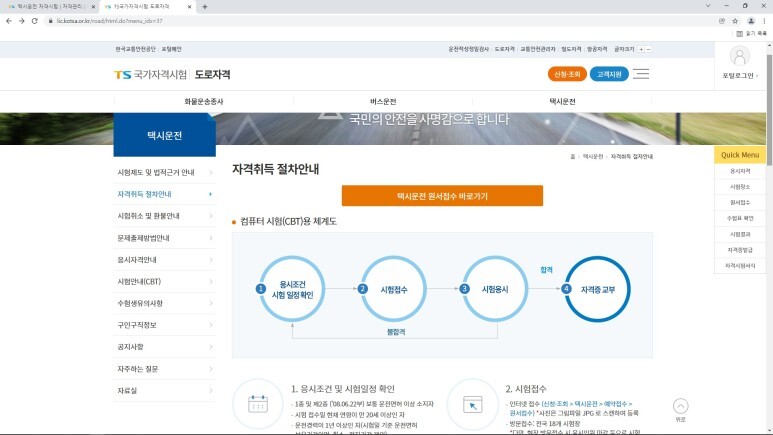Screen dimensions: 773x435
Task: Click the home icon in breadcrumb
Action: 572,156
